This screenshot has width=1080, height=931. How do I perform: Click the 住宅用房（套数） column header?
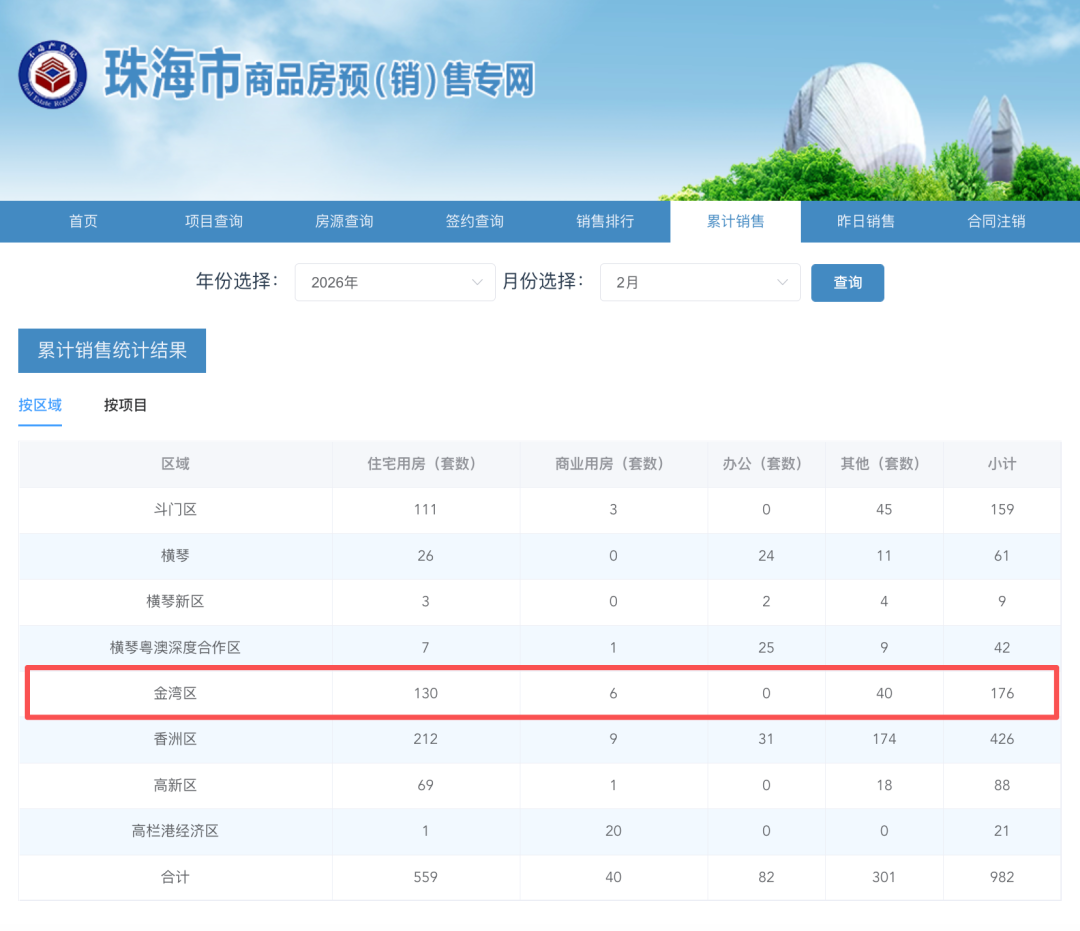click(x=425, y=464)
